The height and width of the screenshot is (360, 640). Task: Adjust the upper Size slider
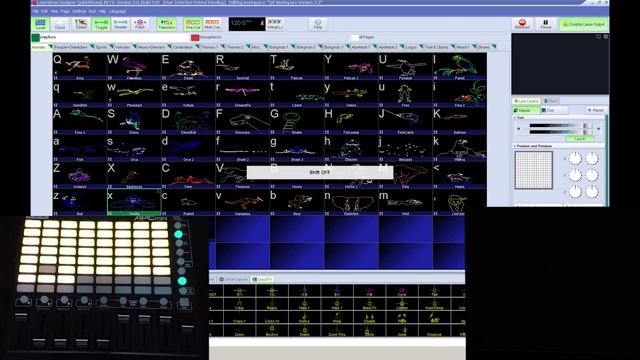[x=560, y=126]
